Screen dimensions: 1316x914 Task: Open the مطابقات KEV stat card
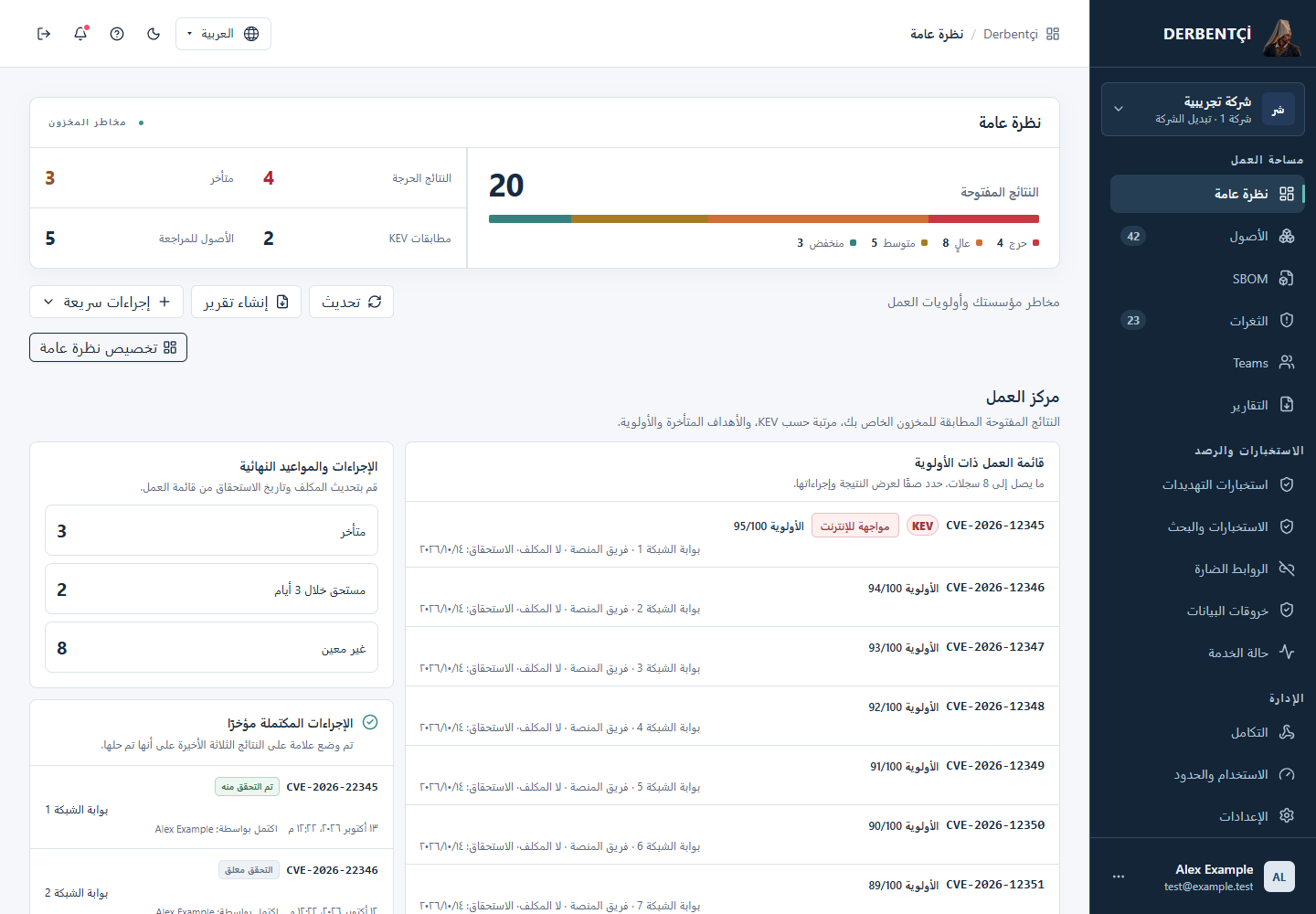click(x=357, y=239)
